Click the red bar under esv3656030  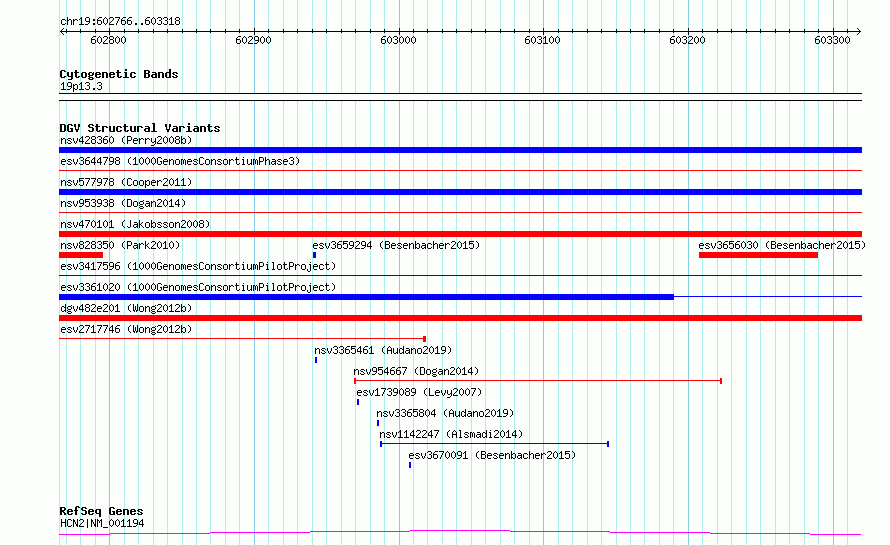[x=758, y=255]
